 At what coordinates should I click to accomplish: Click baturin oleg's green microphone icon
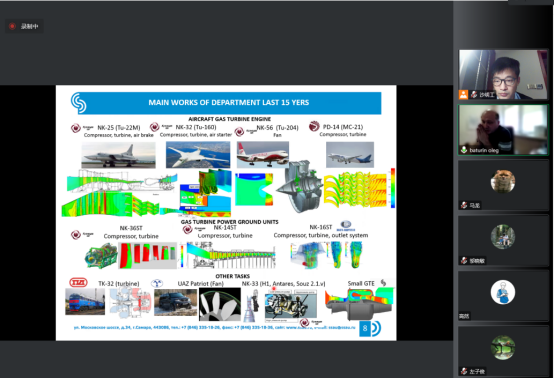(464, 150)
